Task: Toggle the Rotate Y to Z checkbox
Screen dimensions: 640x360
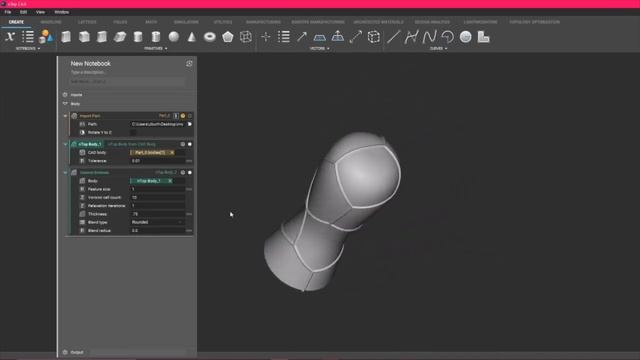Action: point(133,132)
